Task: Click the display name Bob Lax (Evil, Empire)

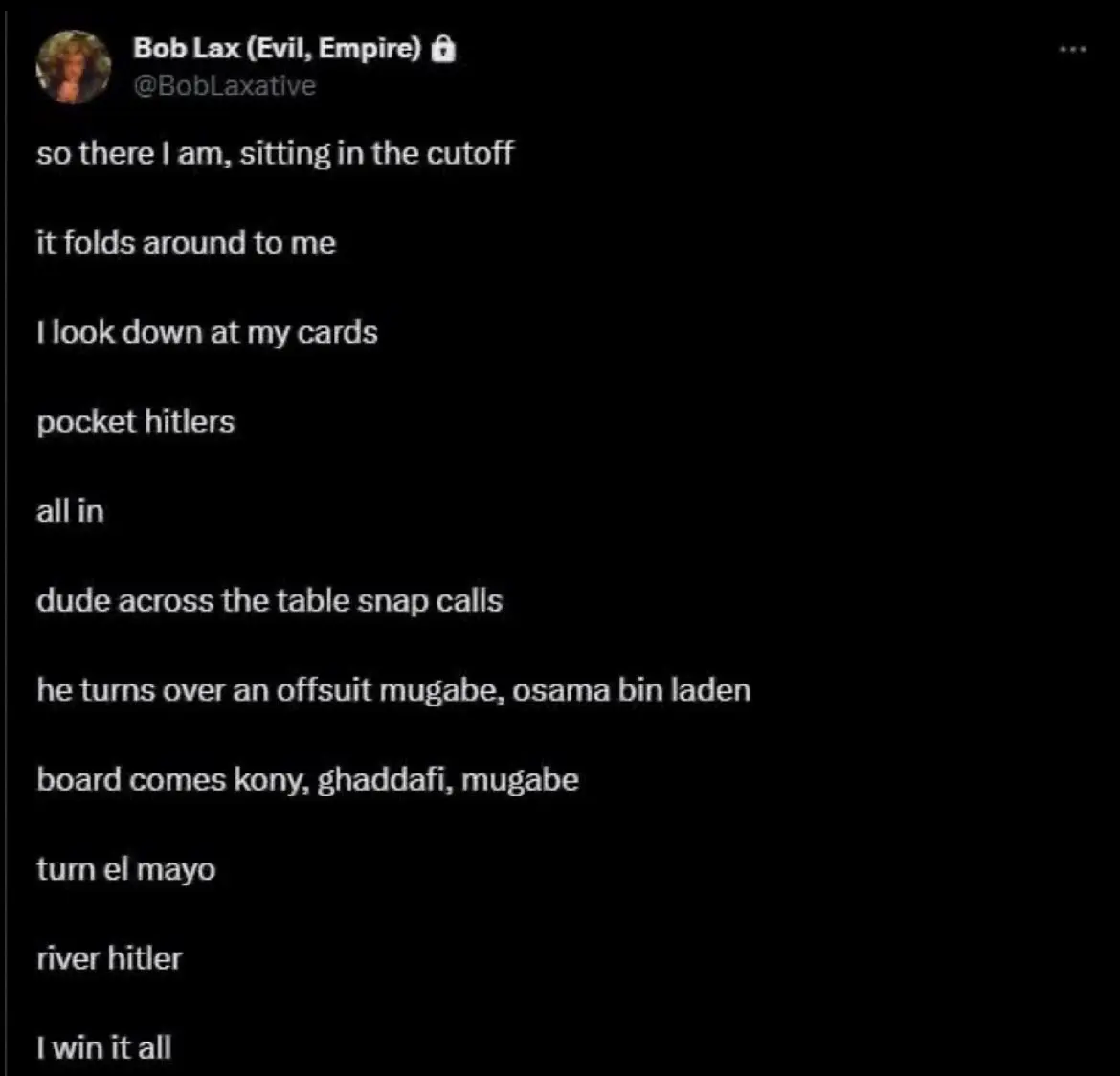Action: pyautogui.click(x=278, y=49)
